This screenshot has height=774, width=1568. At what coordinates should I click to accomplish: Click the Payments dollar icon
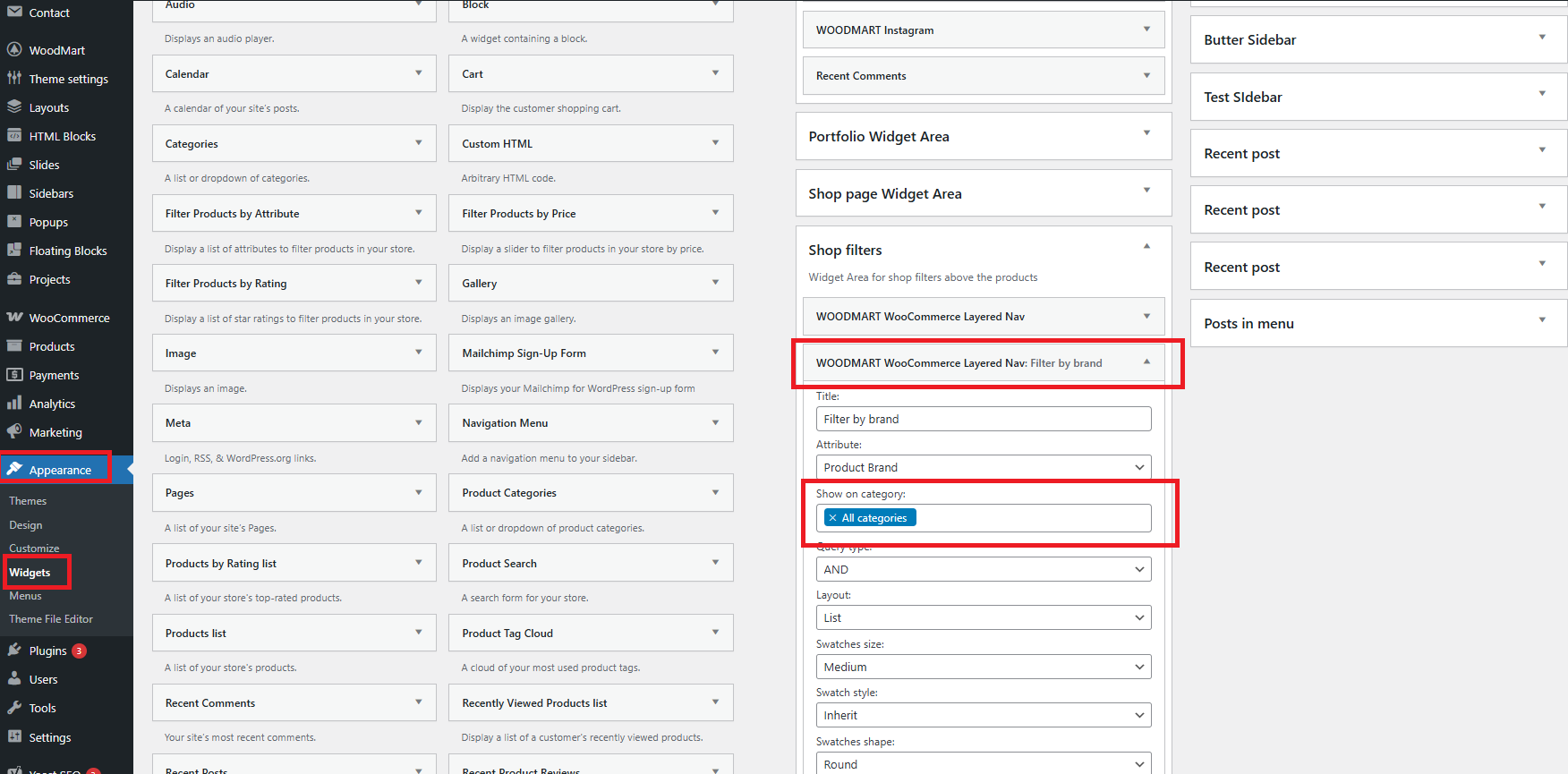pyautogui.click(x=14, y=374)
